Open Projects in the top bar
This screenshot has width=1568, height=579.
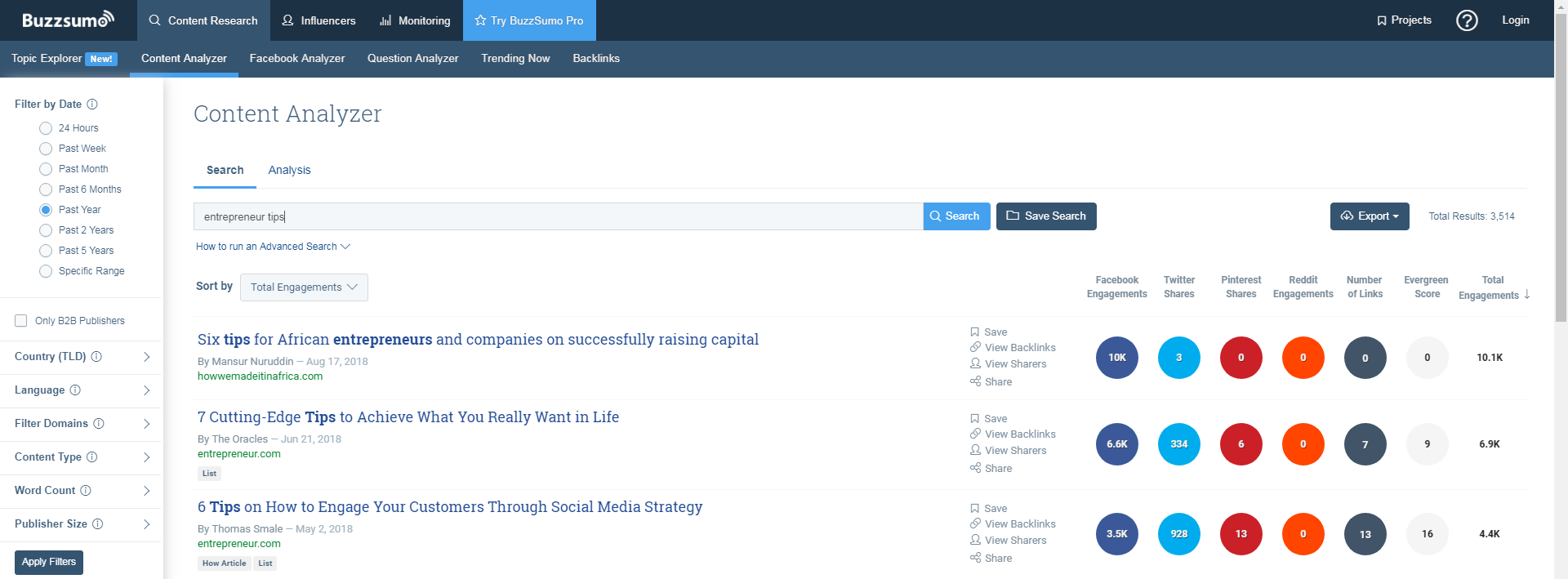pos(1404,20)
